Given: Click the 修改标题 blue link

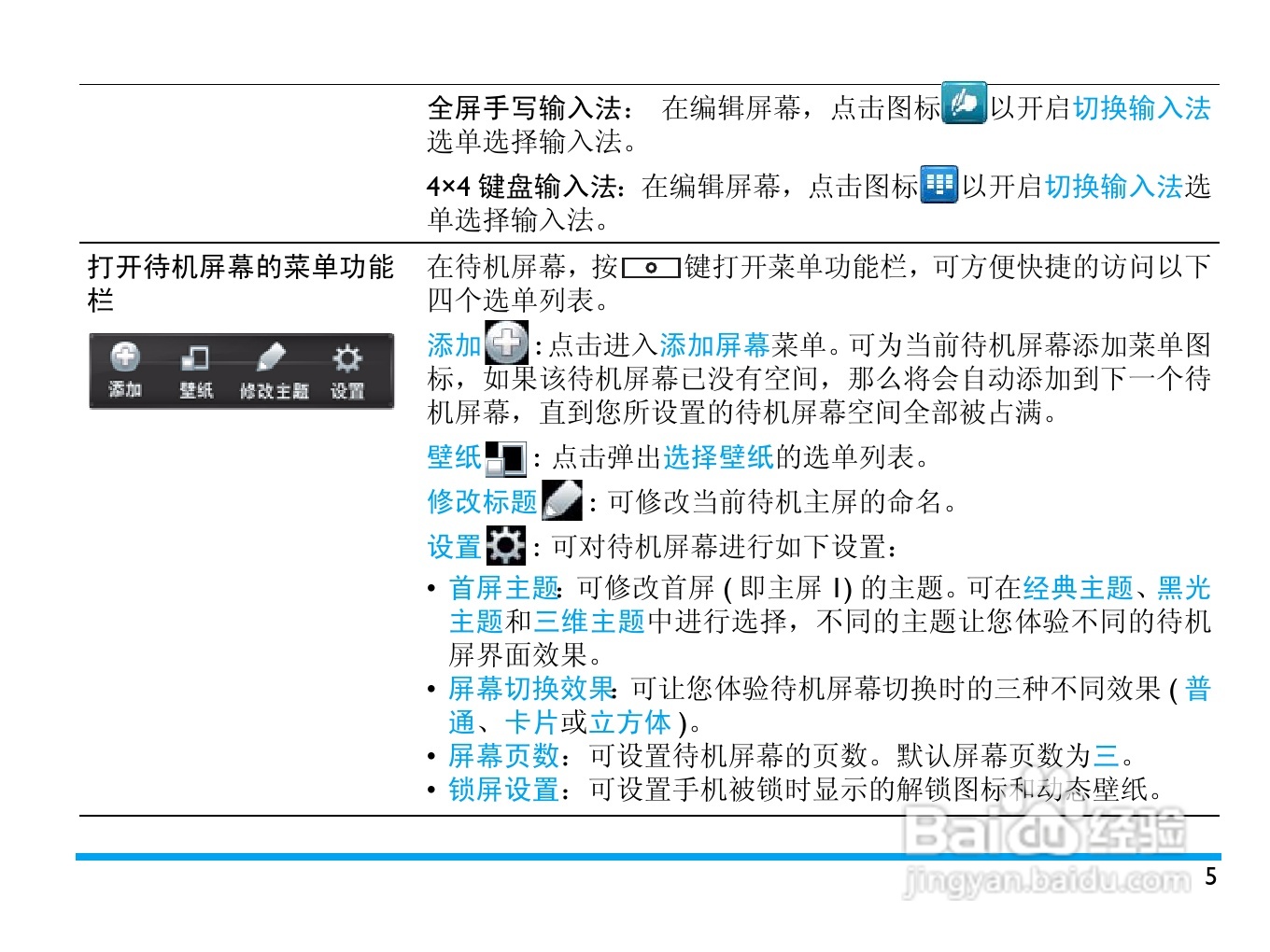Looking at the screenshot, I should [482, 502].
